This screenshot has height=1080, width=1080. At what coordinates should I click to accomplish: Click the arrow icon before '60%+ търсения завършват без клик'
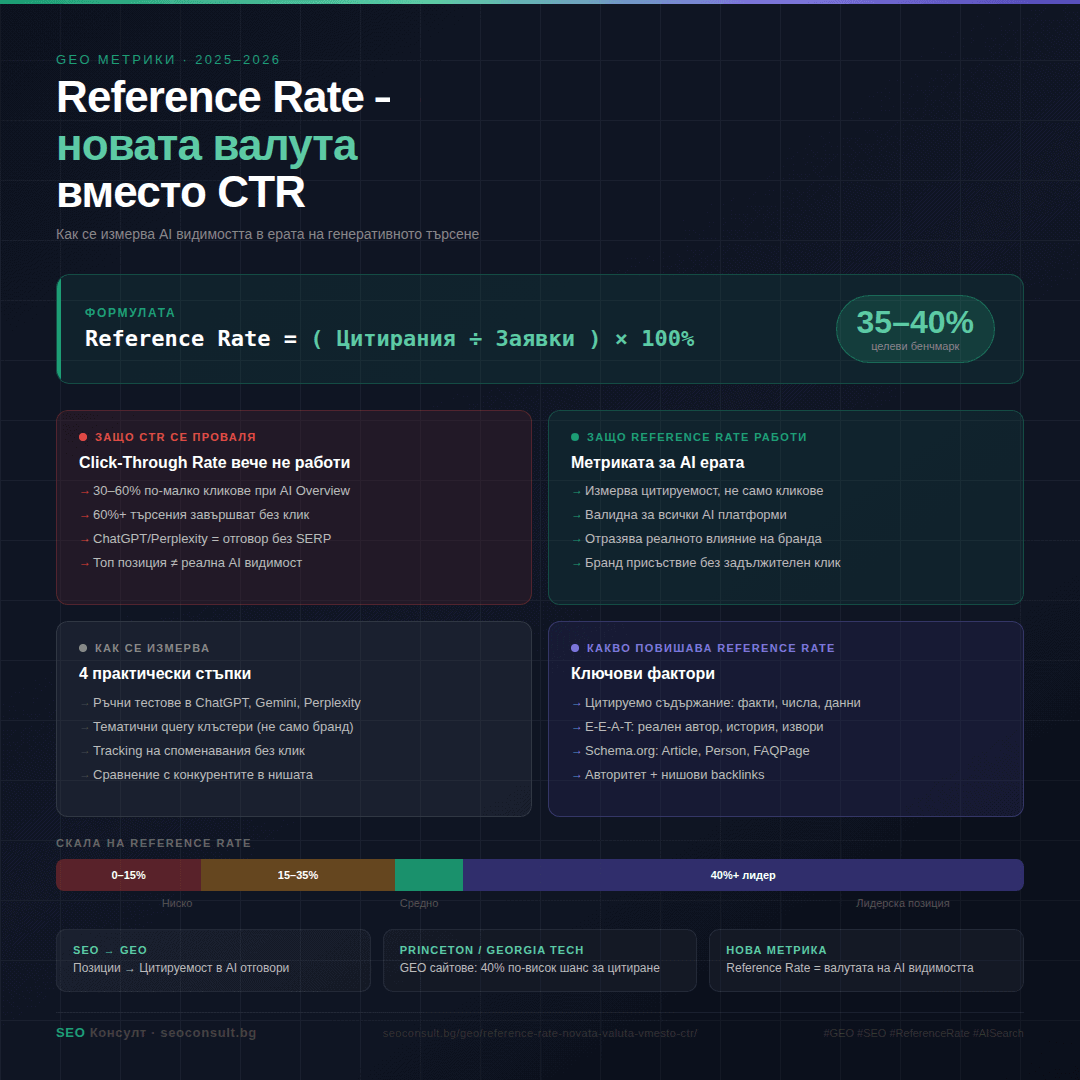tap(84, 514)
